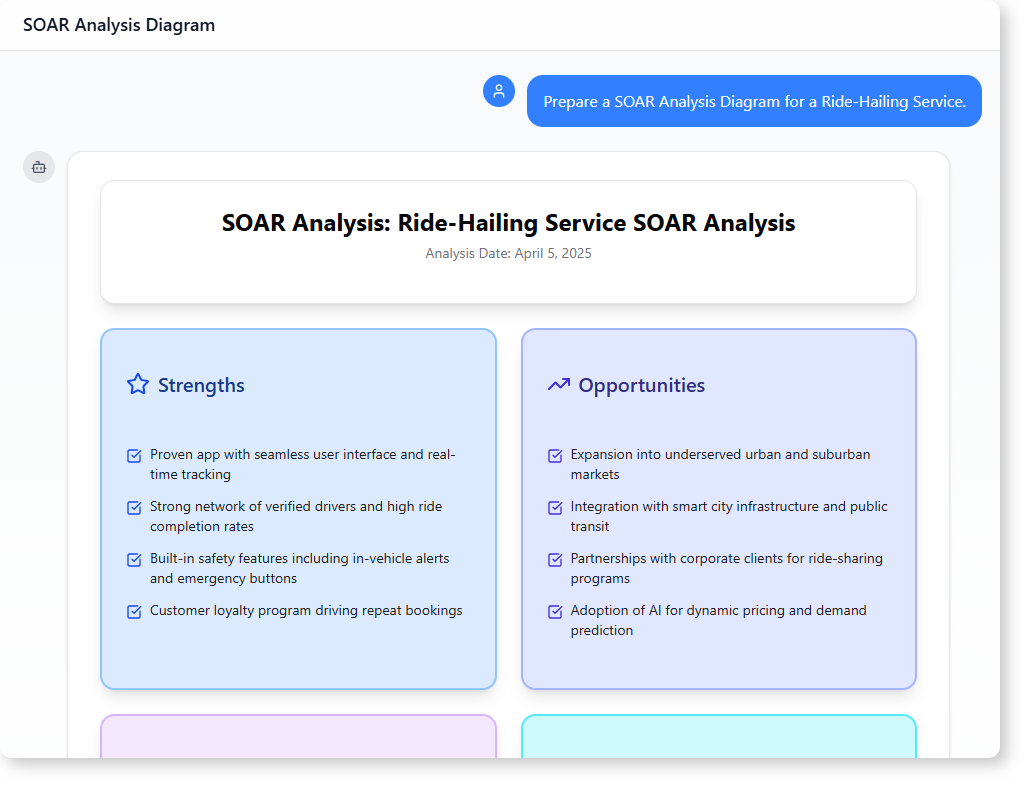Click the user avatar icon
Viewport: 1028px width, 788px height.
(x=499, y=91)
